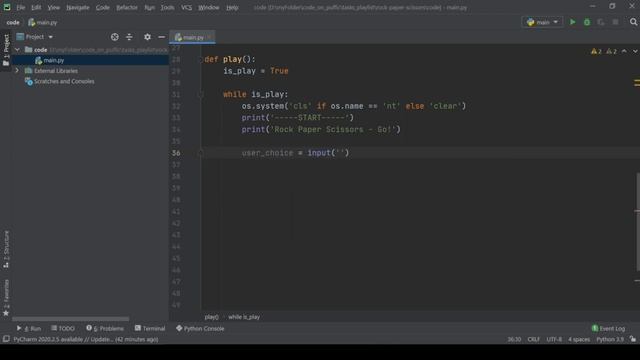This screenshot has height=360, width=640.
Task: Open the Edit menu
Action: point(36,7)
